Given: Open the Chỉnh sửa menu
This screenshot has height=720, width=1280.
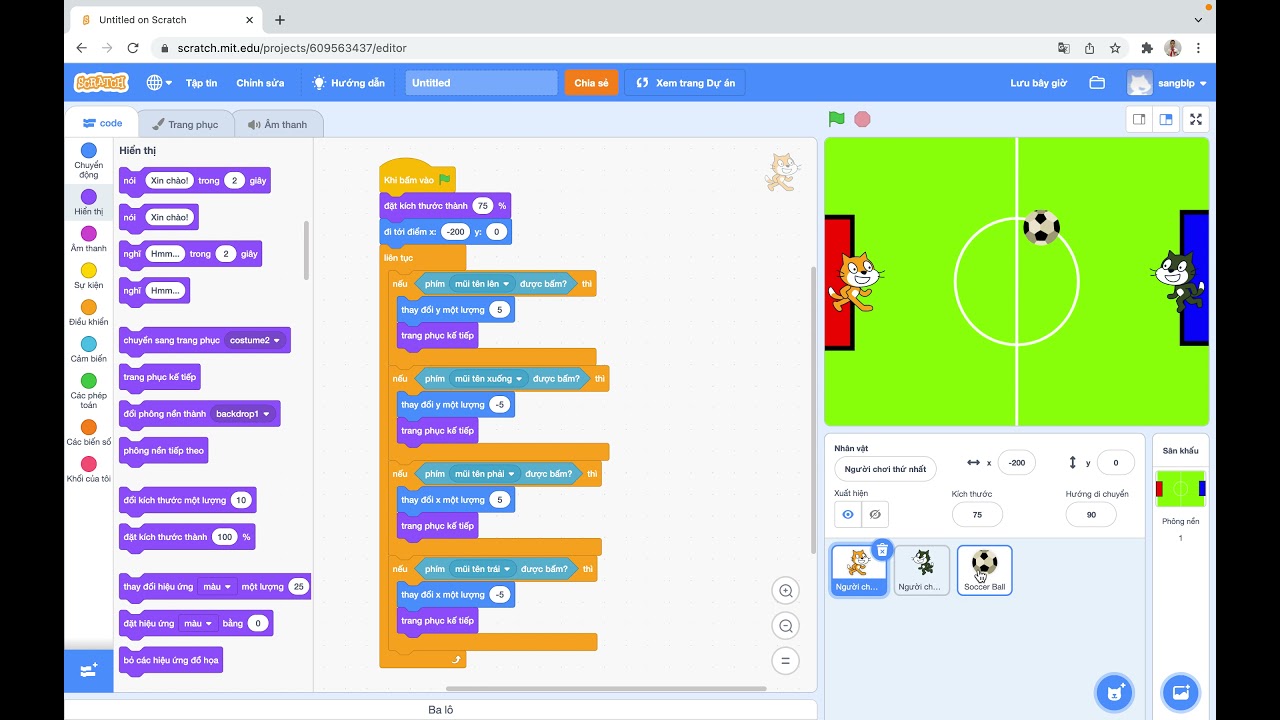Looking at the screenshot, I should 260,83.
